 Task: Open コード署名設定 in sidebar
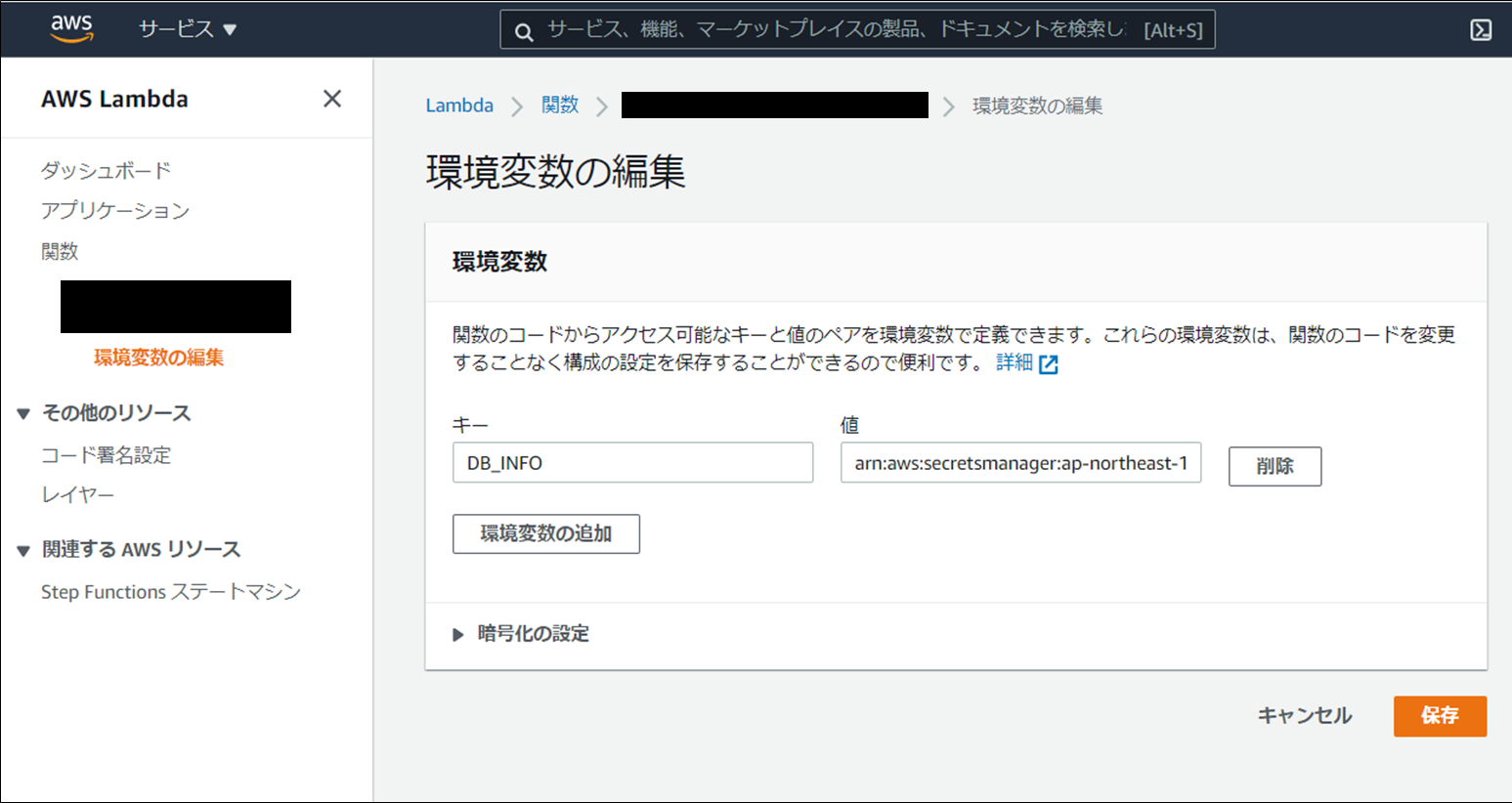tap(106, 455)
